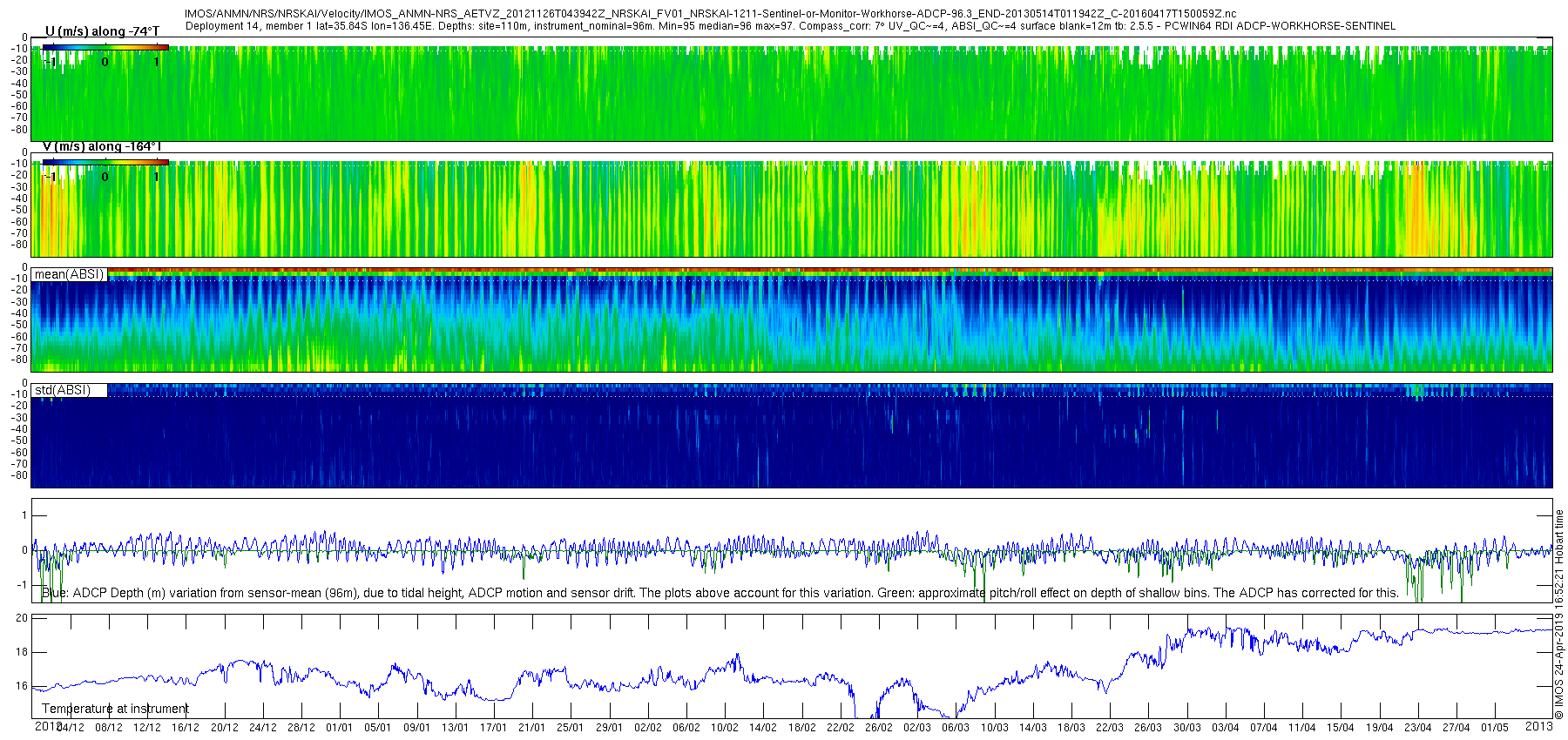Click the '13/01' date tick label
Viewport: 1568px width, 740px height.
tap(455, 728)
